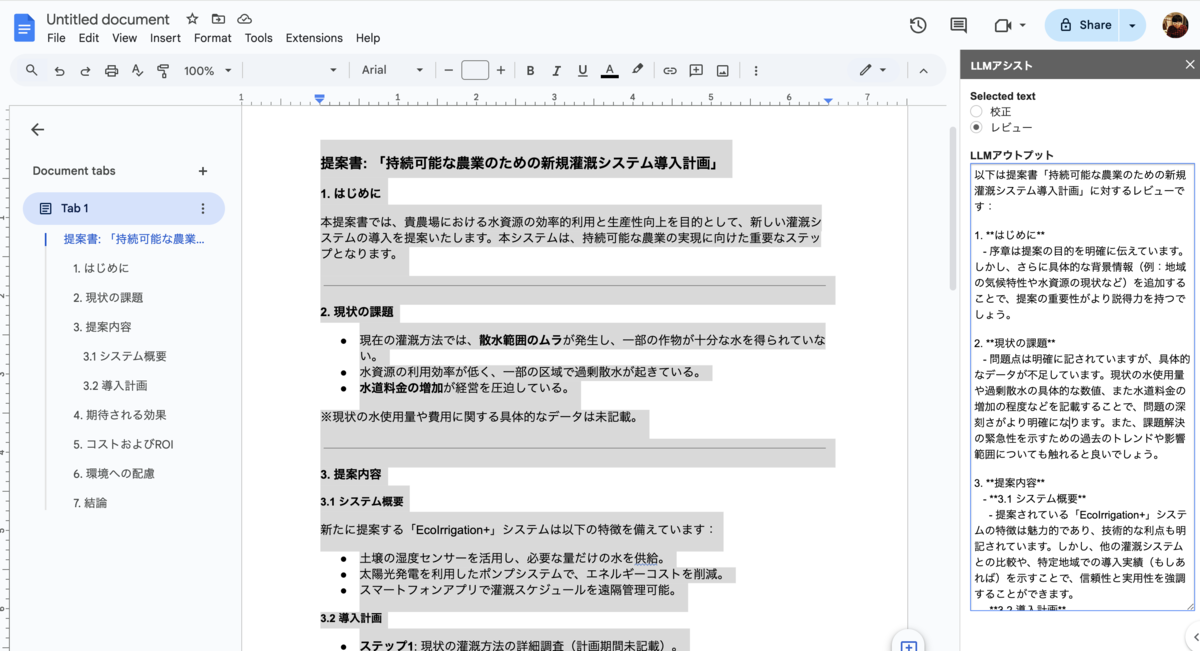Open the Help menu

[x=368, y=38]
